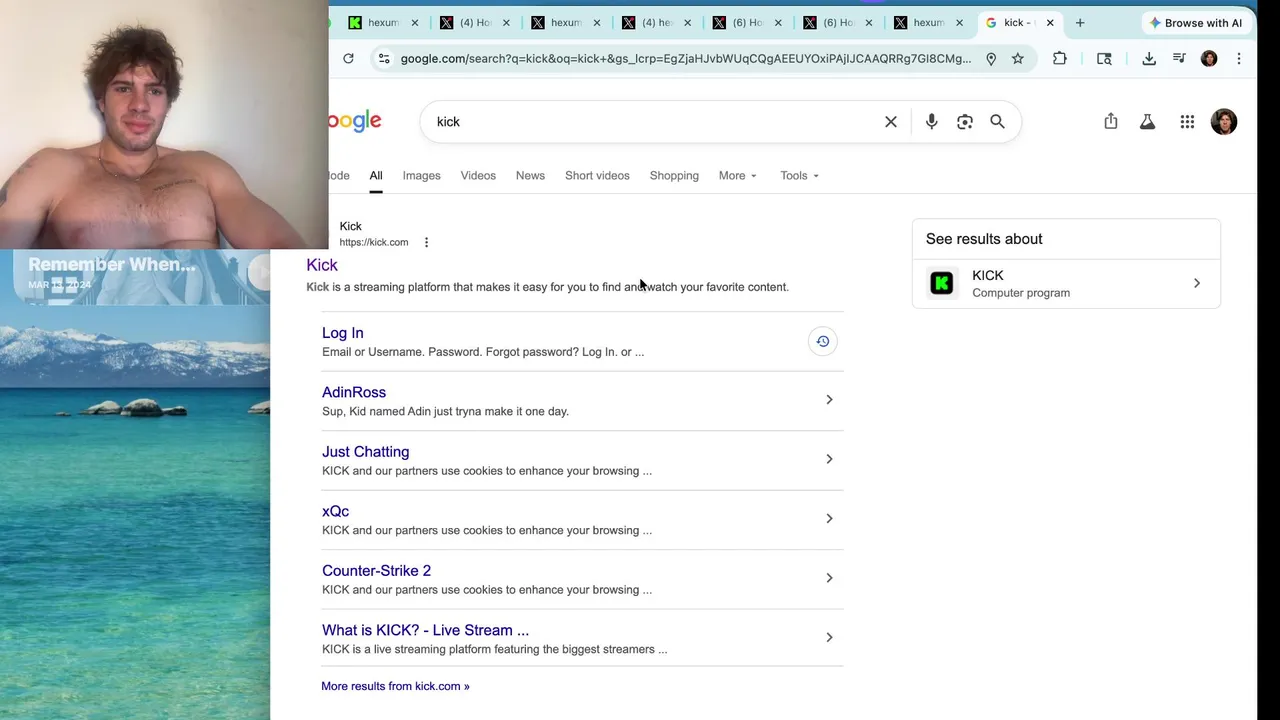The image size is (1280, 720).
Task: Open the Just Chatting sitelink
Action: tap(366, 452)
